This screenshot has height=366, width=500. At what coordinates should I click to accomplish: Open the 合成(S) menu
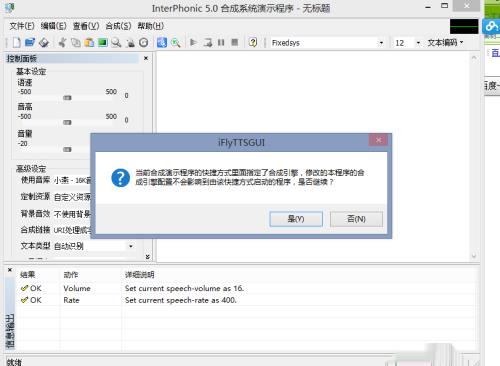coord(118,26)
